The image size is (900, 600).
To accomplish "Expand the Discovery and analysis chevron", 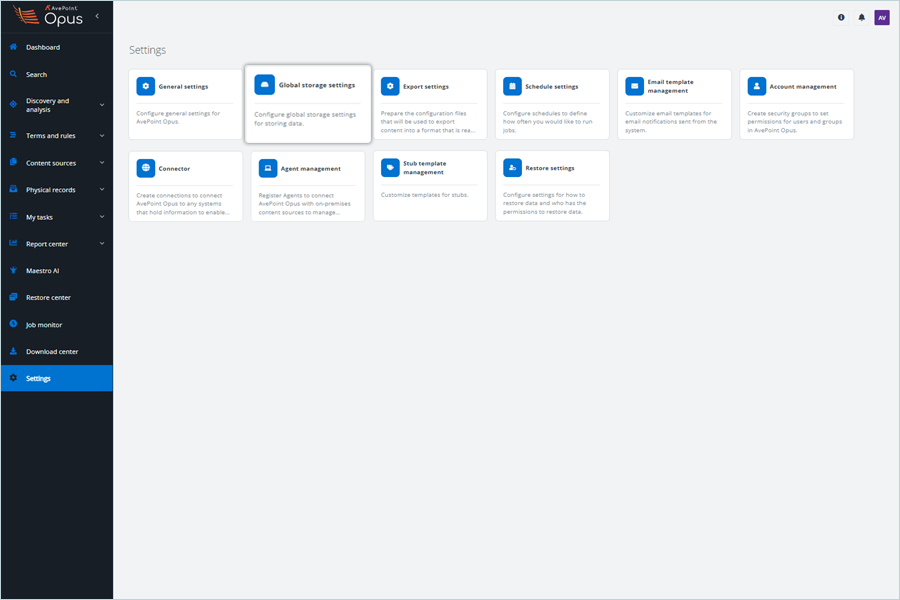I will 102,104.
